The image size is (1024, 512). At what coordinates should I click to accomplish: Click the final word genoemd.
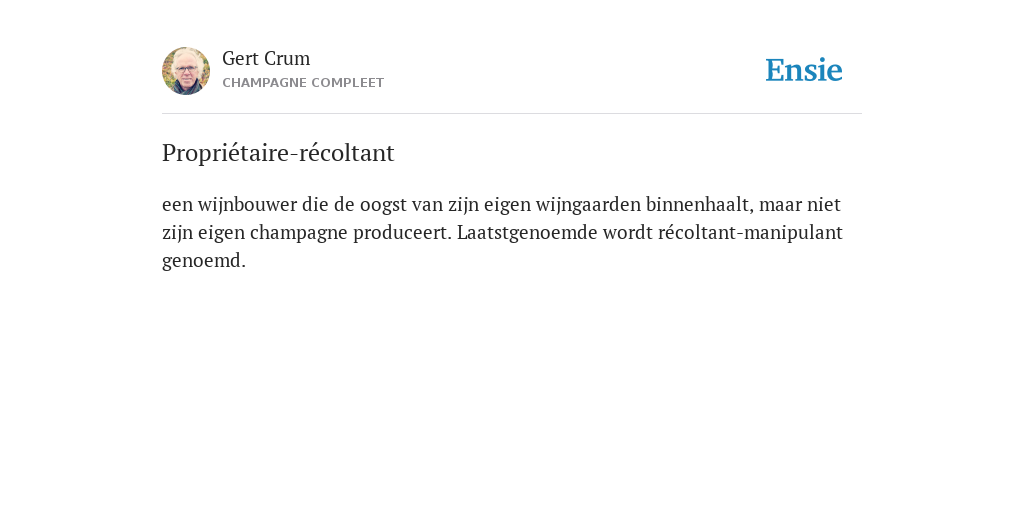pos(204,261)
